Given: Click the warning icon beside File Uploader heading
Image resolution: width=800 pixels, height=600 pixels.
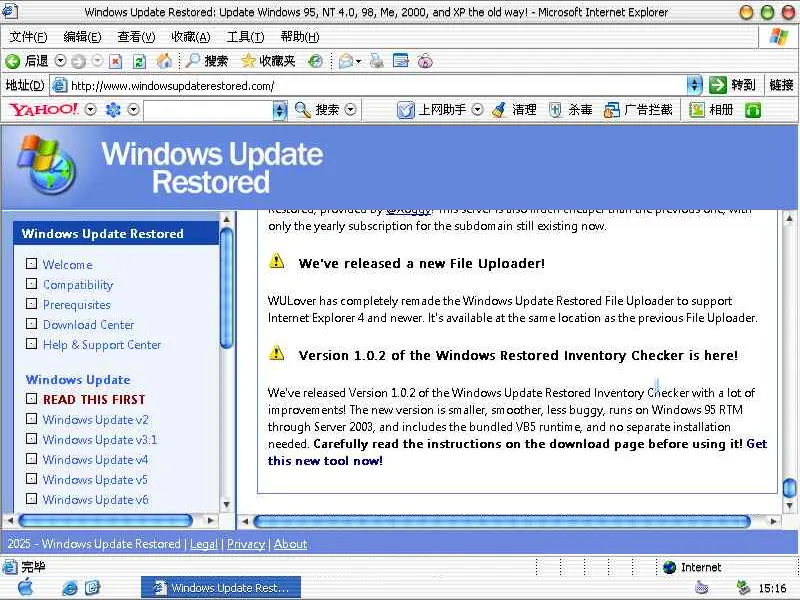Looking at the screenshot, I should 277,261.
